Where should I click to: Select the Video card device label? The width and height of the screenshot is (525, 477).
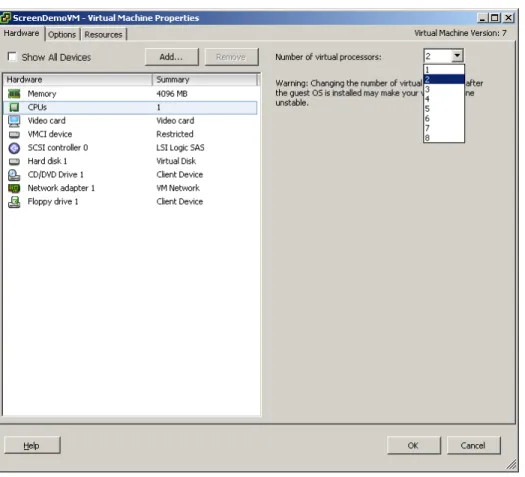[47, 121]
